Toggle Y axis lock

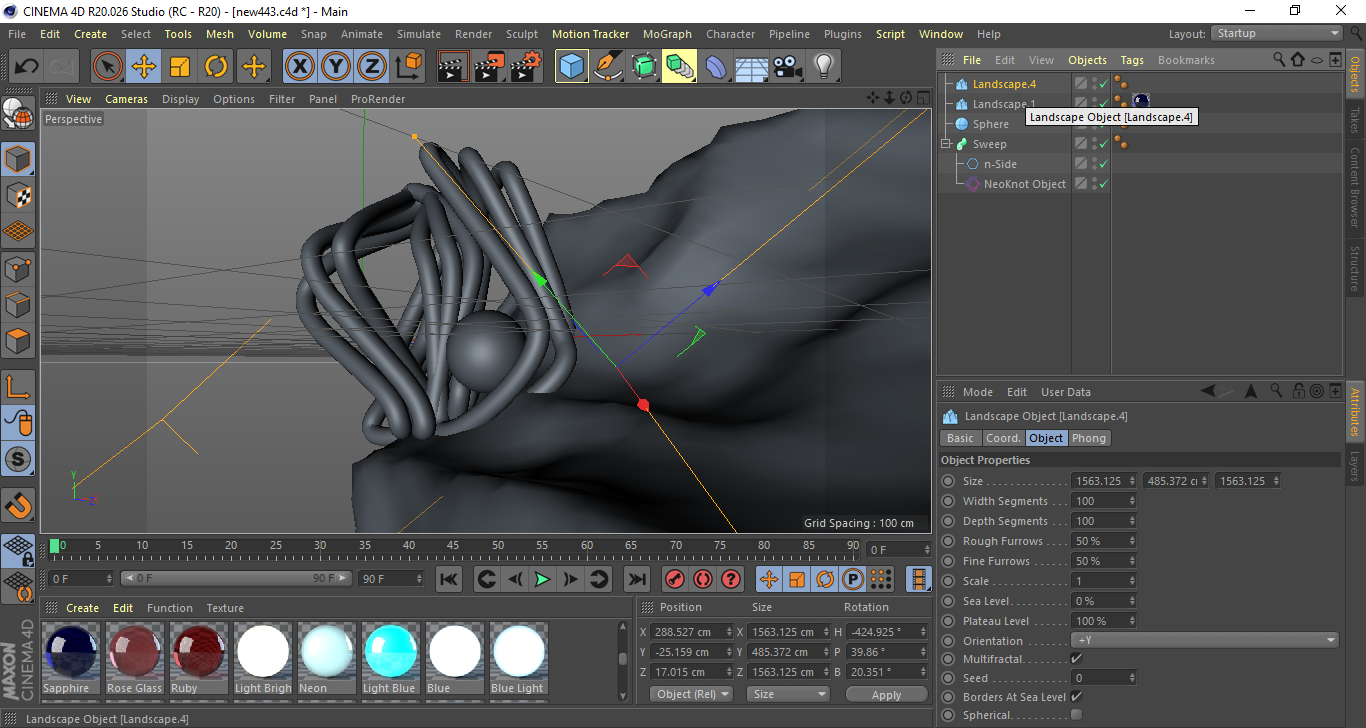[336, 67]
